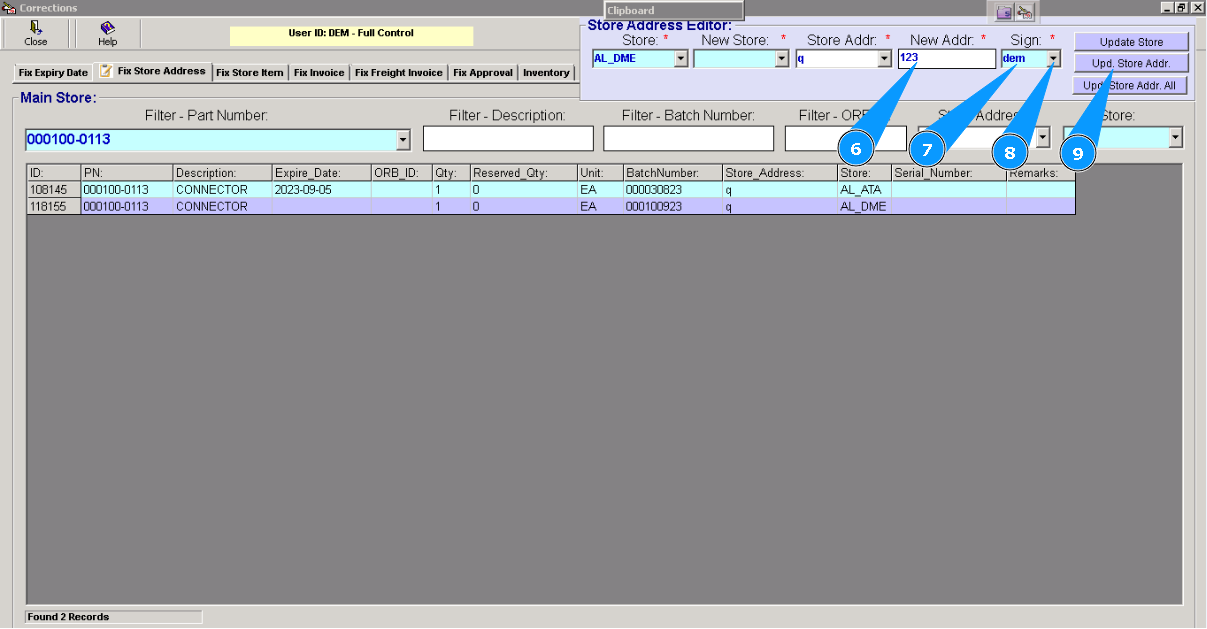The image size is (1207, 629).
Task: Click the User ID: DEM - Full Control label
Action: pos(351,33)
